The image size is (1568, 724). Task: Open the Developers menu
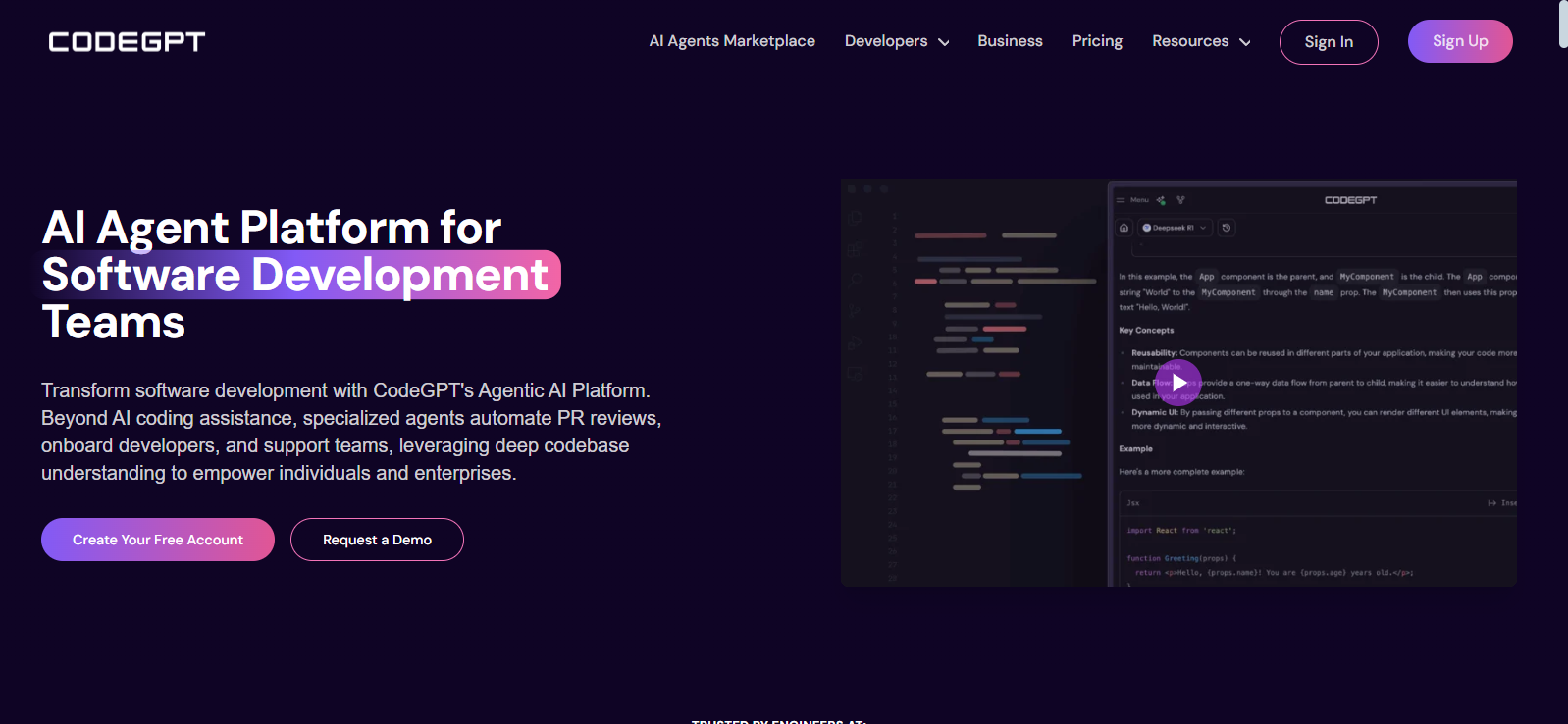pyautogui.click(x=886, y=41)
